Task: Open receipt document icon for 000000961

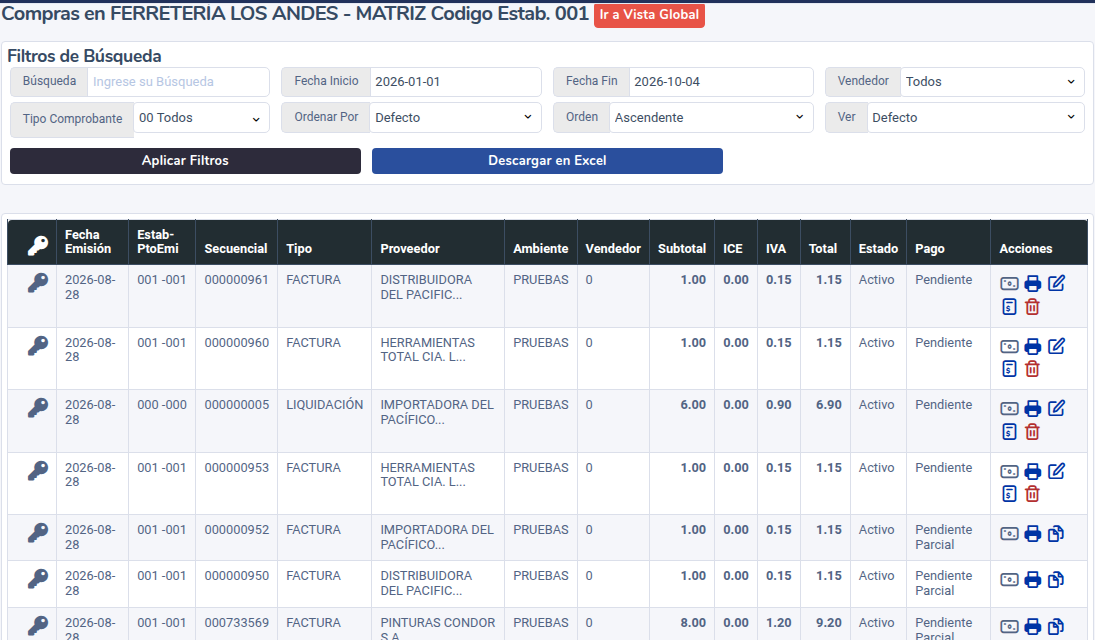Action: tap(1009, 306)
